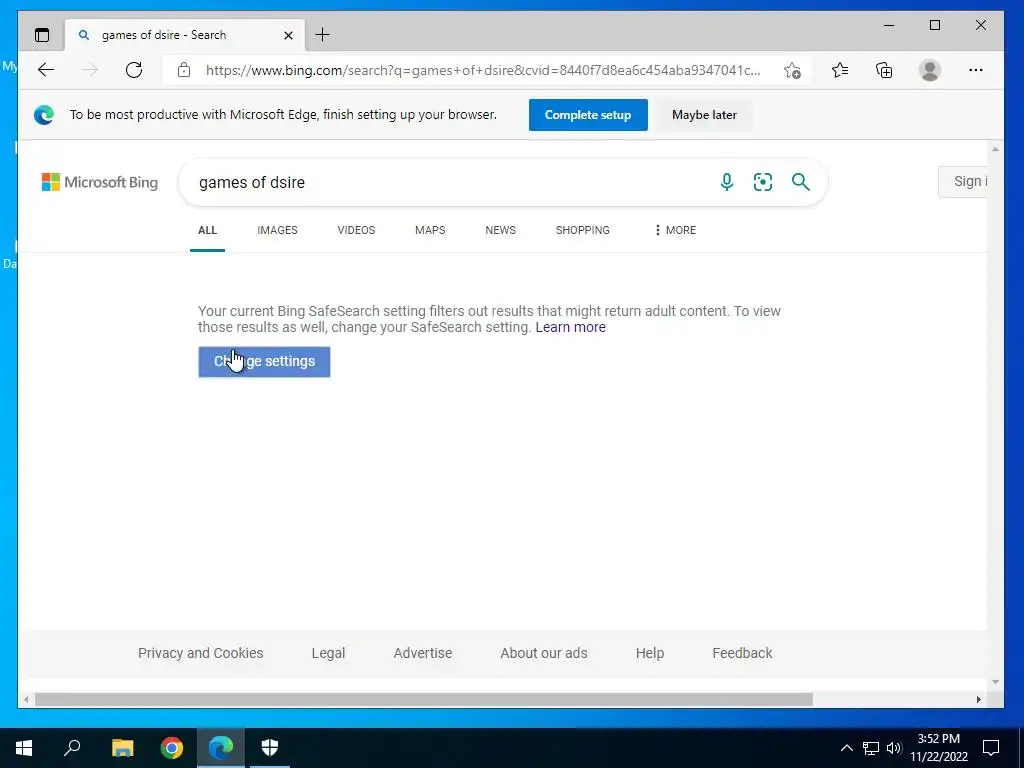Open the Advertise footer link
The width and height of the screenshot is (1024, 768).
(423, 653)
